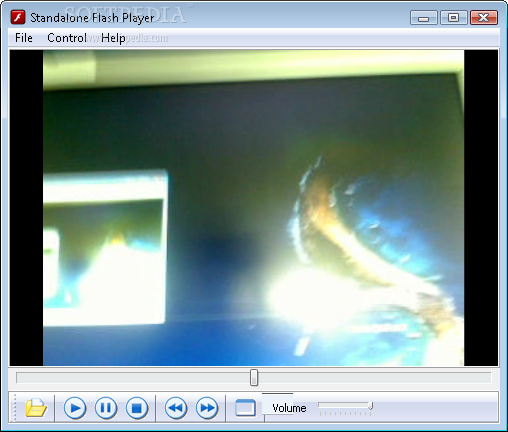Click the Volume label
Viewport: 508px width, 432px height.
pos(289,408)
